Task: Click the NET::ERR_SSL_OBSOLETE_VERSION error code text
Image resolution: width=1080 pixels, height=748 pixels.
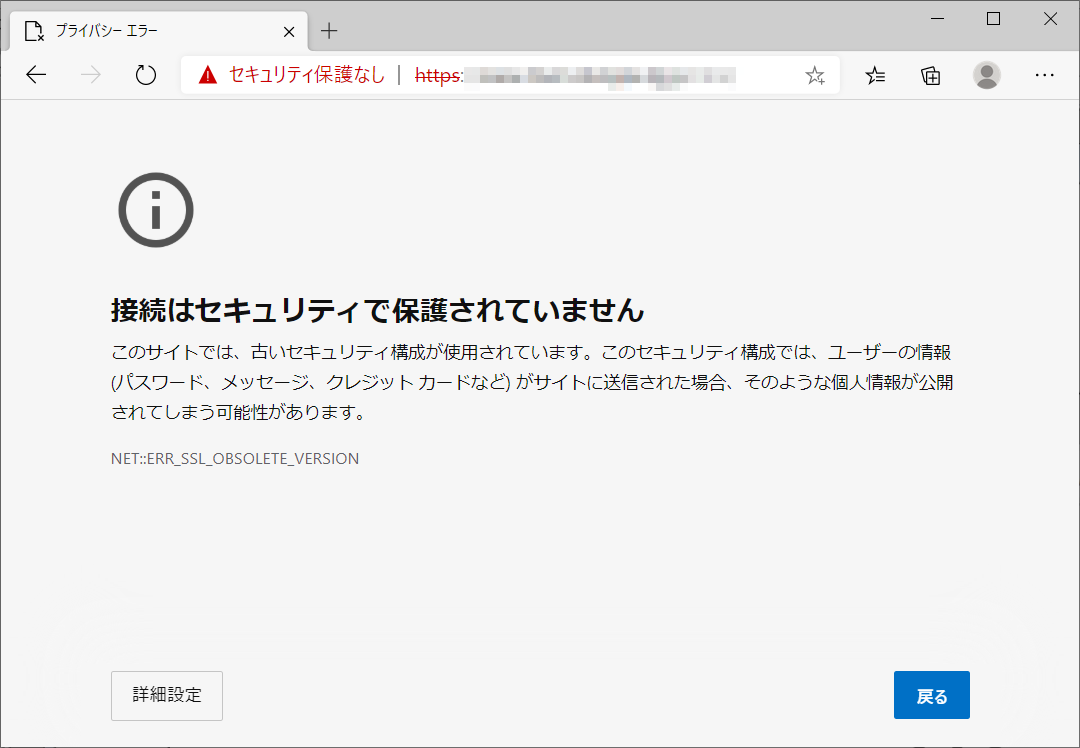Action: [x=235, y=459]
